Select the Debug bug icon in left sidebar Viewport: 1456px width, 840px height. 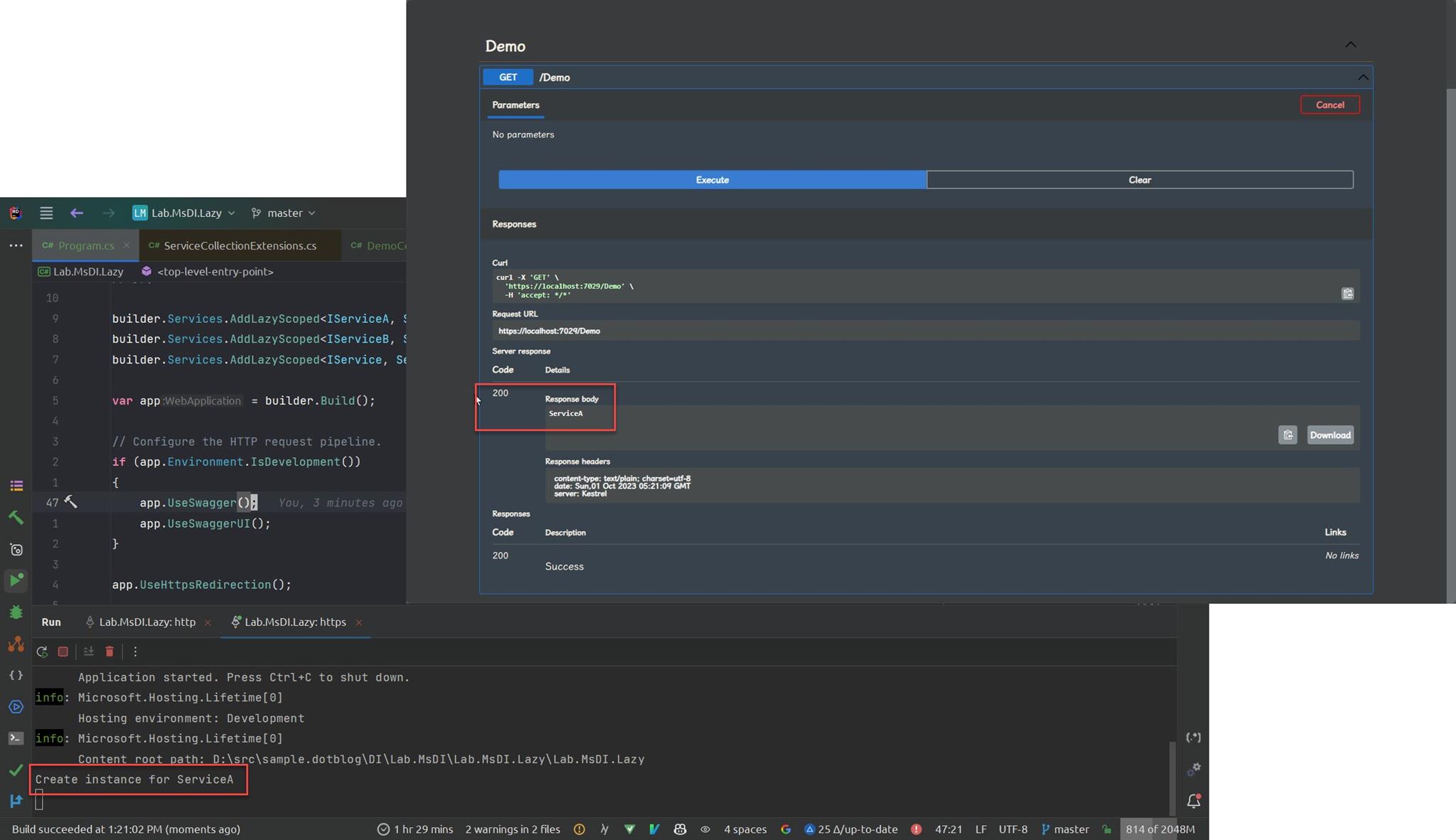click(16, 612)
